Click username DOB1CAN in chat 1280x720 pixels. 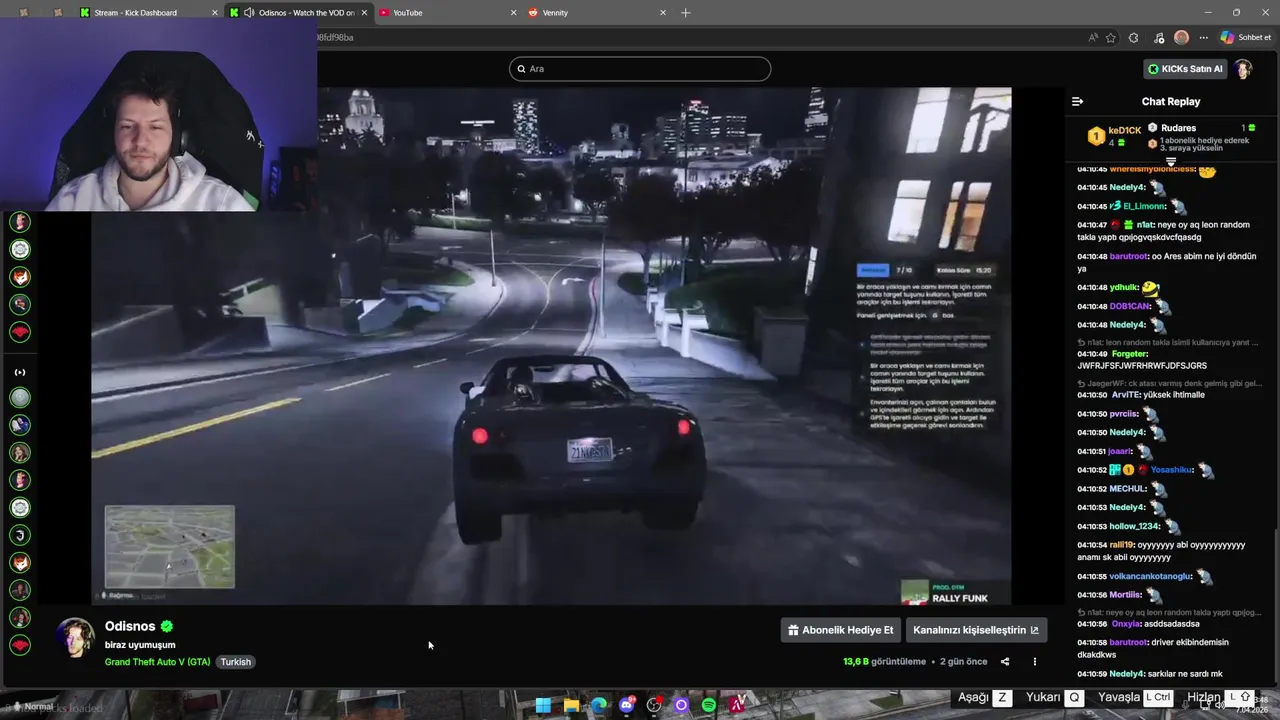coord(1130,306)
